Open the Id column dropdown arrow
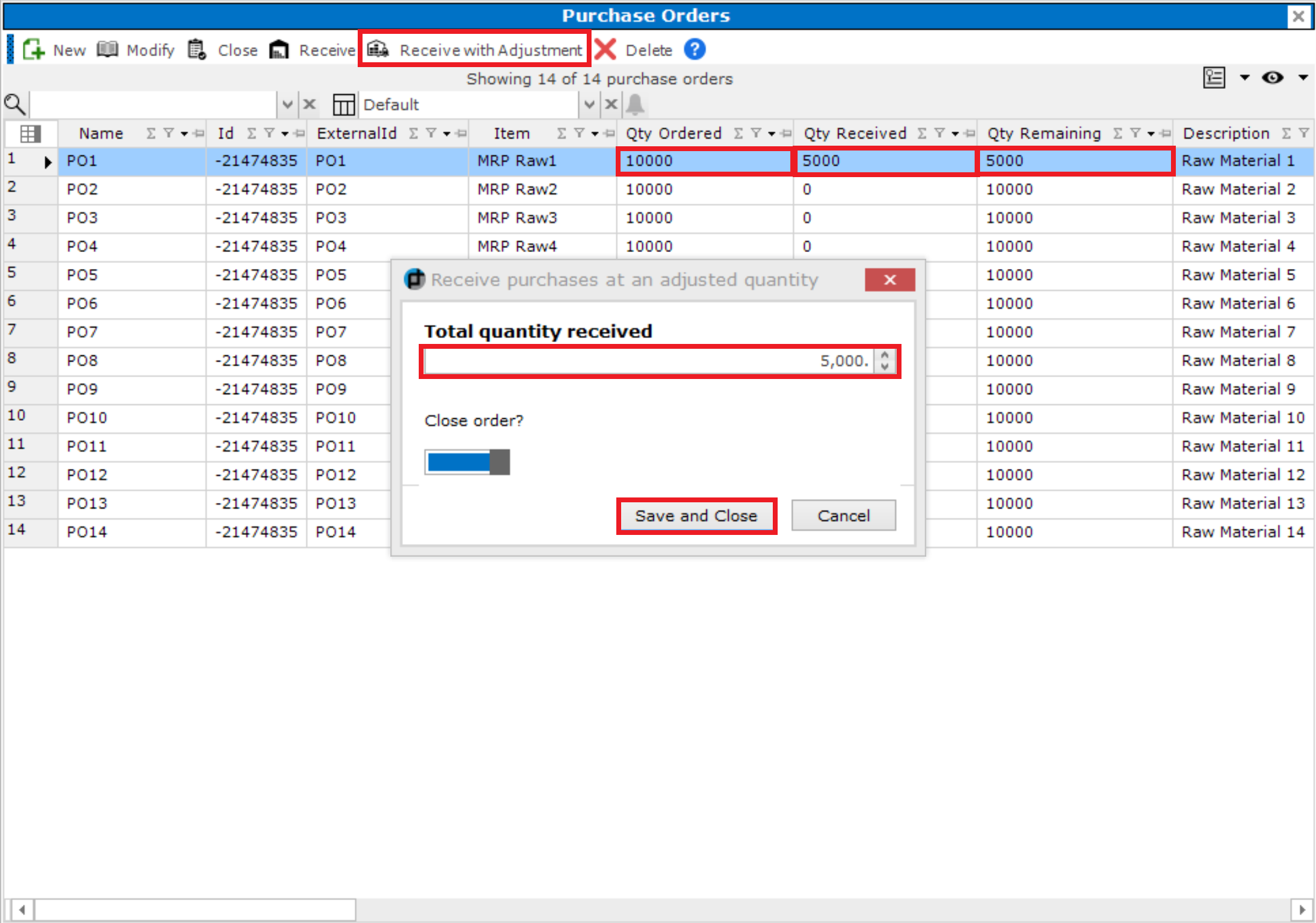 tap(285, 134)
